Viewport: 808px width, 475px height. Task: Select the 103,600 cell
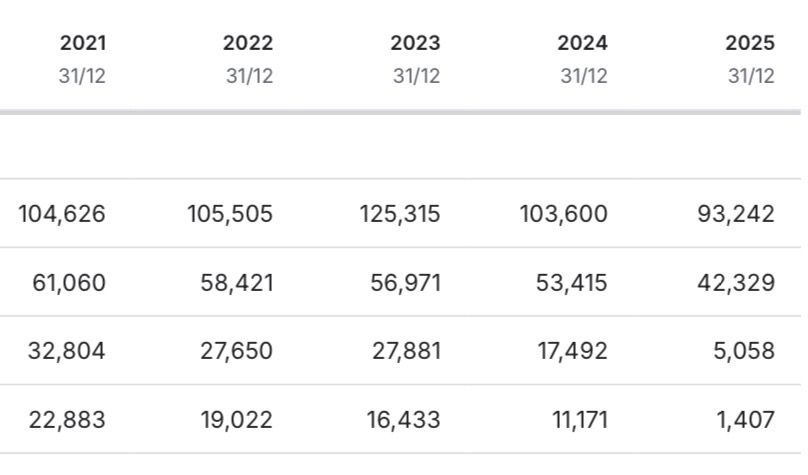coord(563,214)
